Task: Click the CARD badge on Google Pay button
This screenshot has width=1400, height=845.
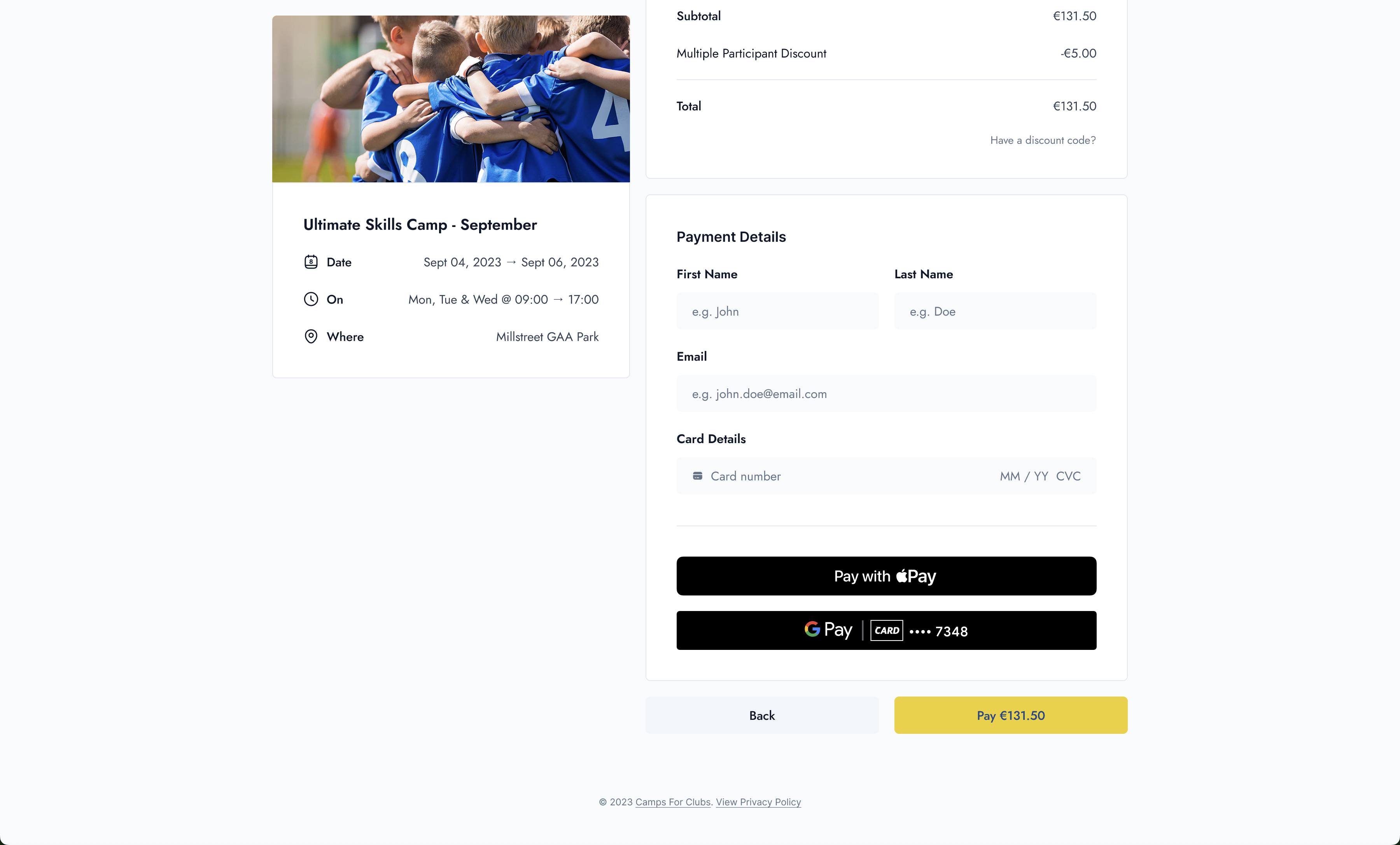Action: pos(886,630)
